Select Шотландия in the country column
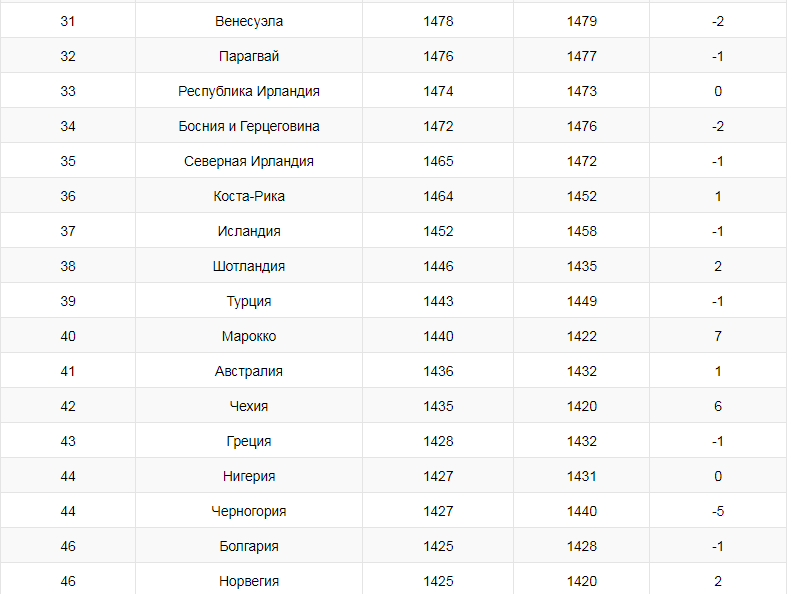 coord(249,266)
